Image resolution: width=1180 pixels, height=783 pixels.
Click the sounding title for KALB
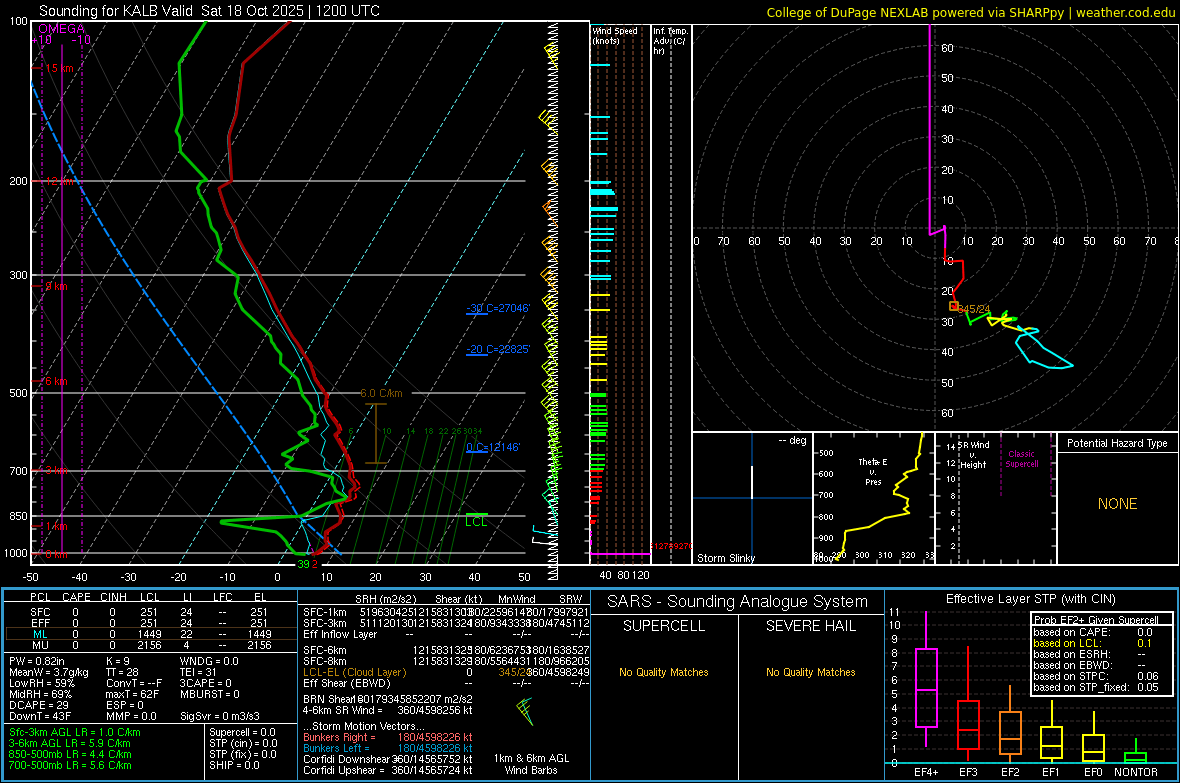coord(209,11)
